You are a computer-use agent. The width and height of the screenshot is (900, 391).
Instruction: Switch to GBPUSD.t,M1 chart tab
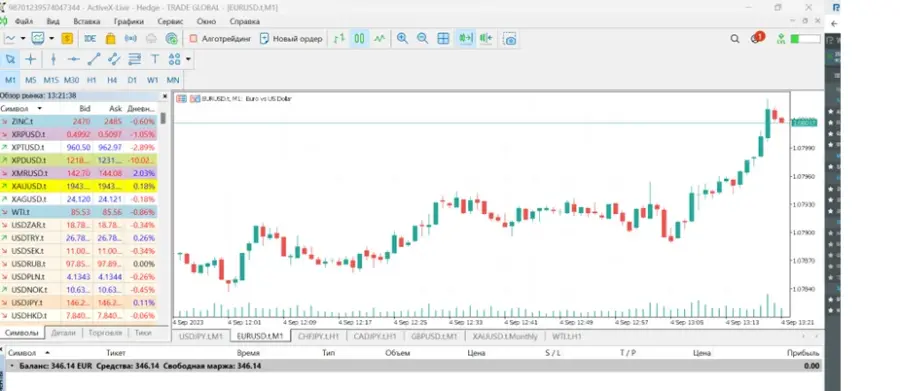[434, 336]
